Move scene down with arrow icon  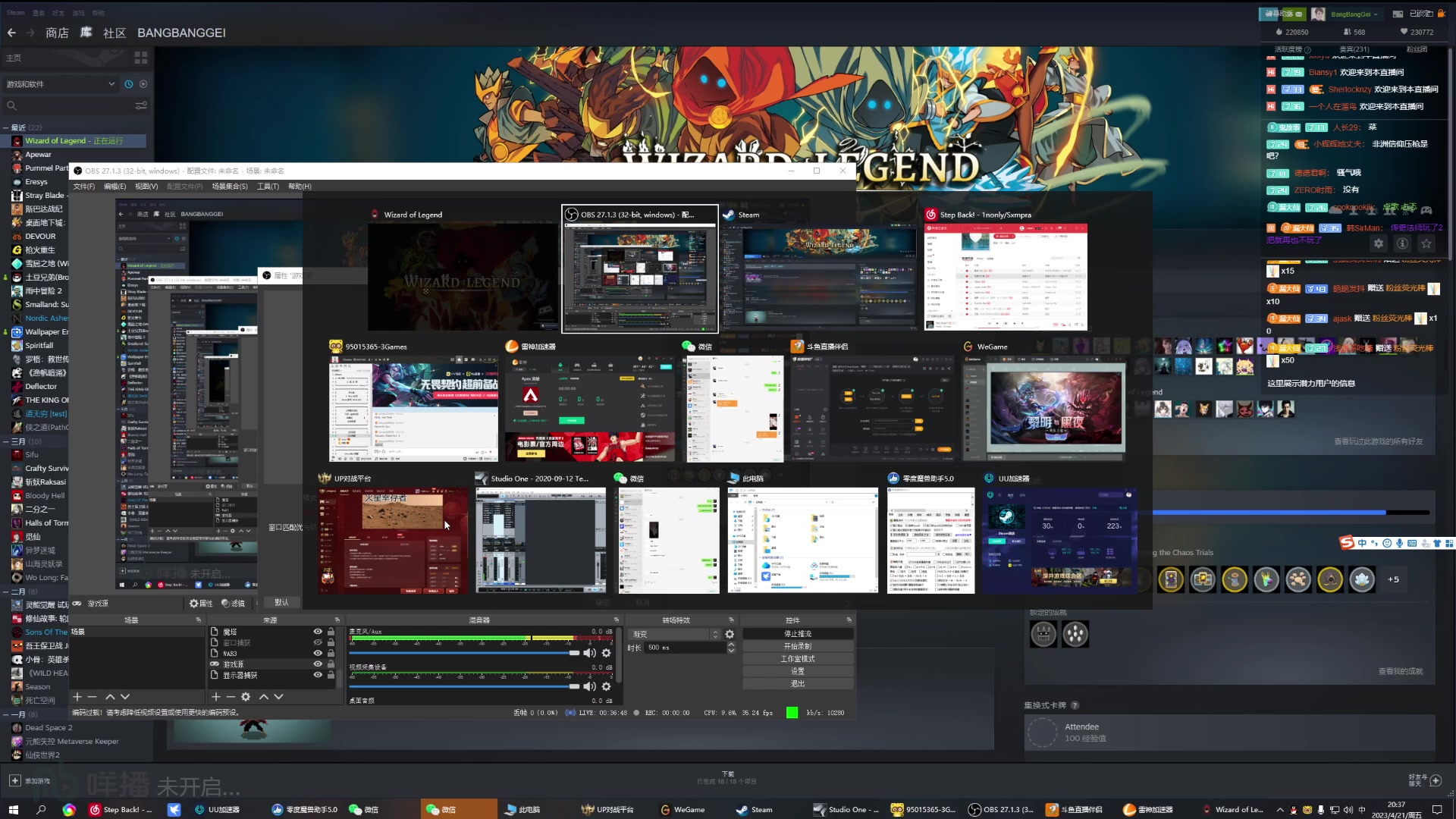pos(125,697)
